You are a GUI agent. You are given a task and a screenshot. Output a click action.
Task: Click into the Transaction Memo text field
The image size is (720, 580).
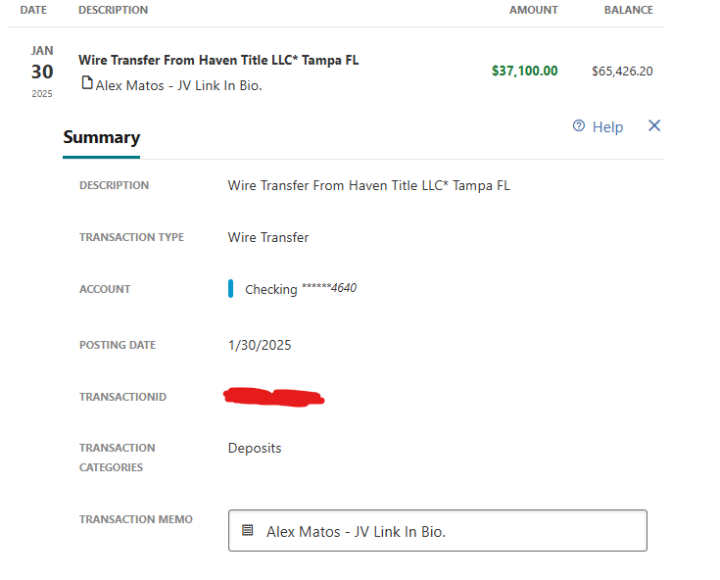click(x=450, y=531)
